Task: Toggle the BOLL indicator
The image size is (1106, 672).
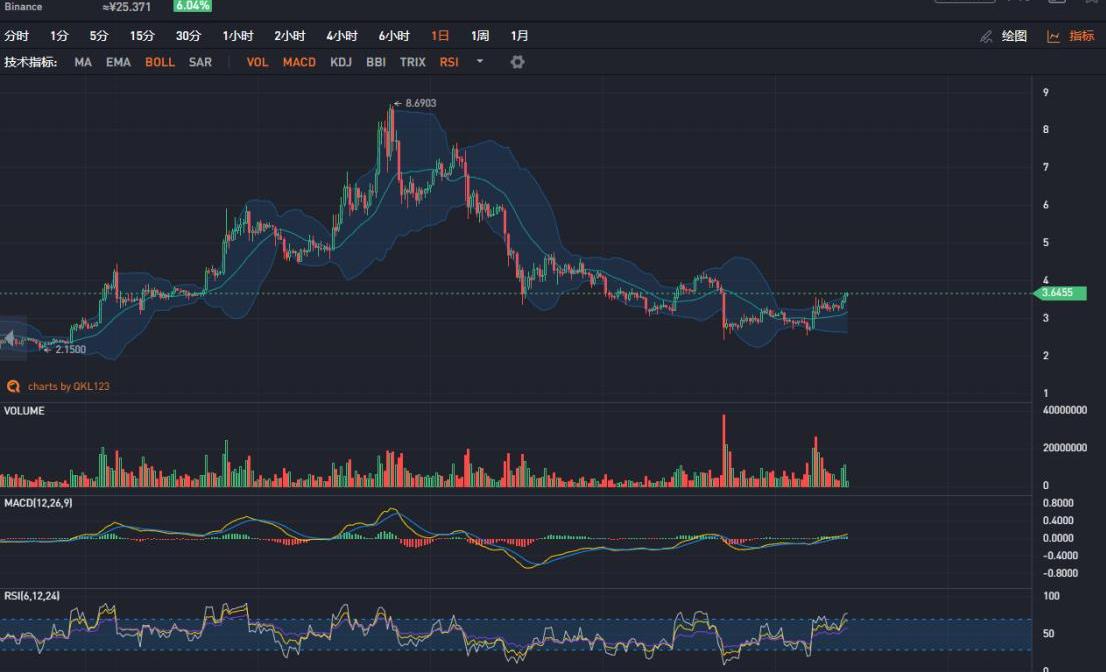Action: [160, 62]
